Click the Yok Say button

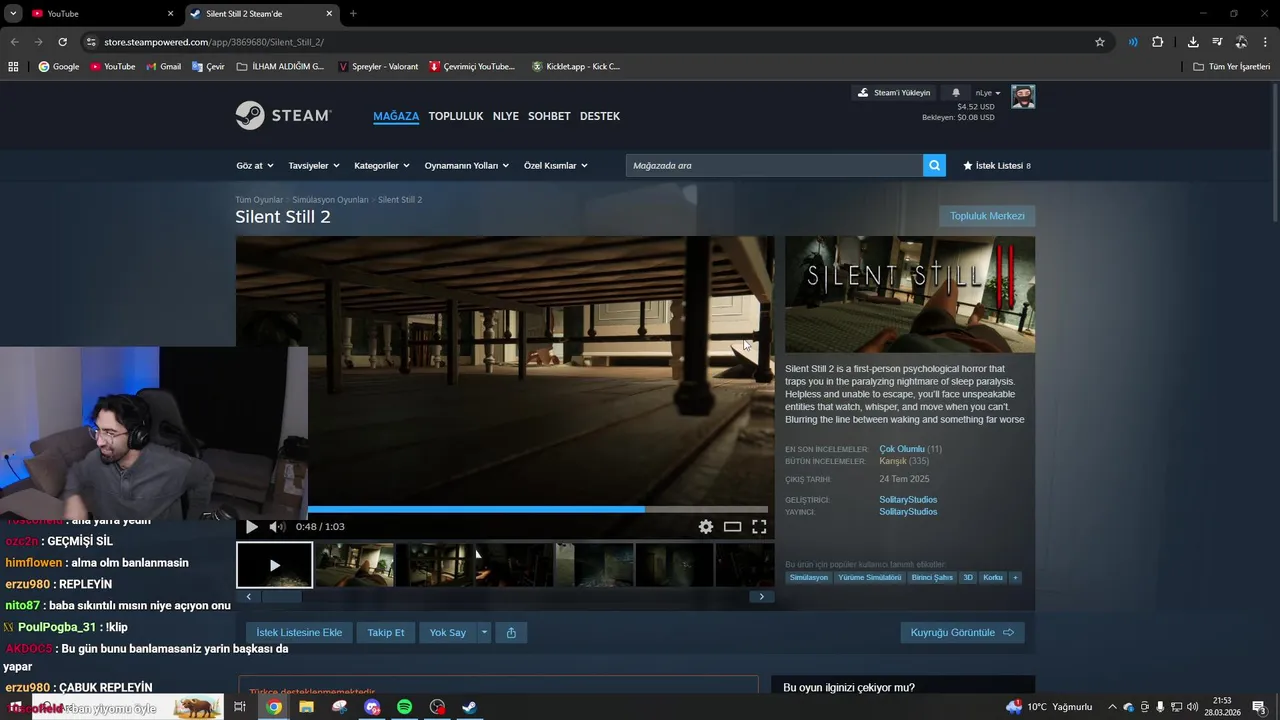point(448,633)
